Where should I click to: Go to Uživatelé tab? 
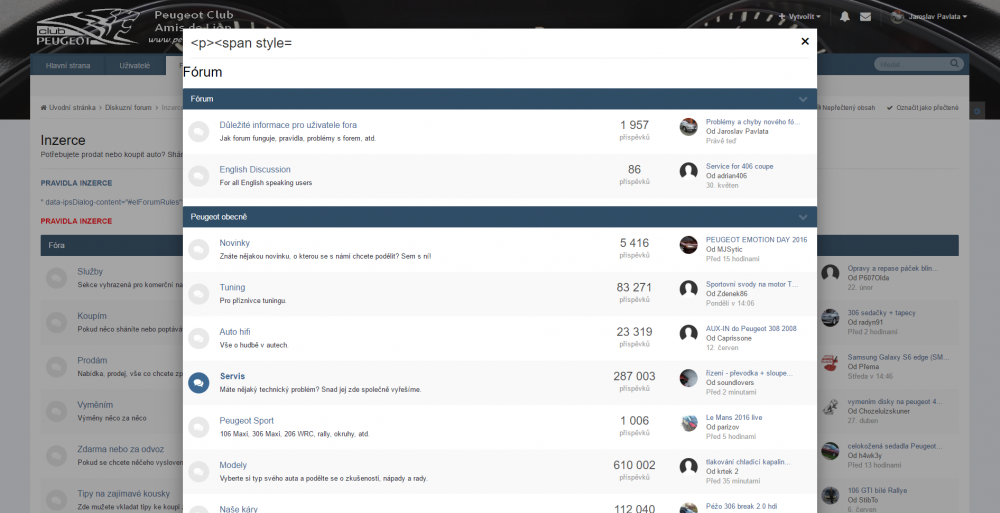(135, 66)
